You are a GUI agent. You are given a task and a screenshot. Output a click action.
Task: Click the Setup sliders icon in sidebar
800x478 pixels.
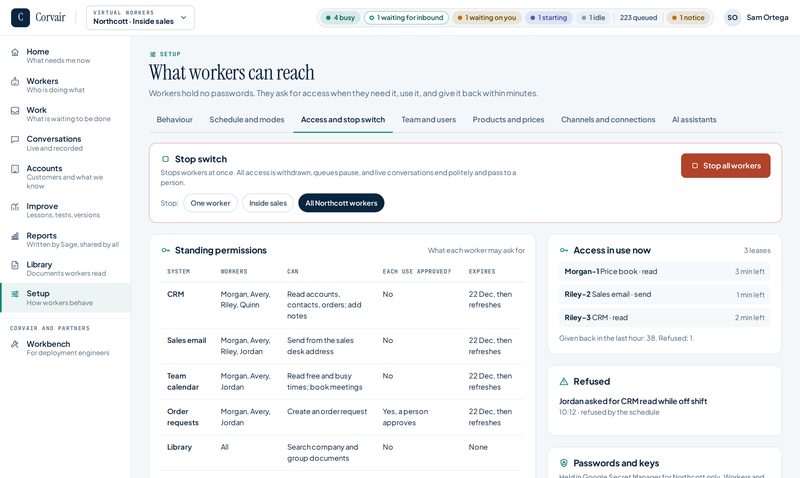(x=15, y=294)
